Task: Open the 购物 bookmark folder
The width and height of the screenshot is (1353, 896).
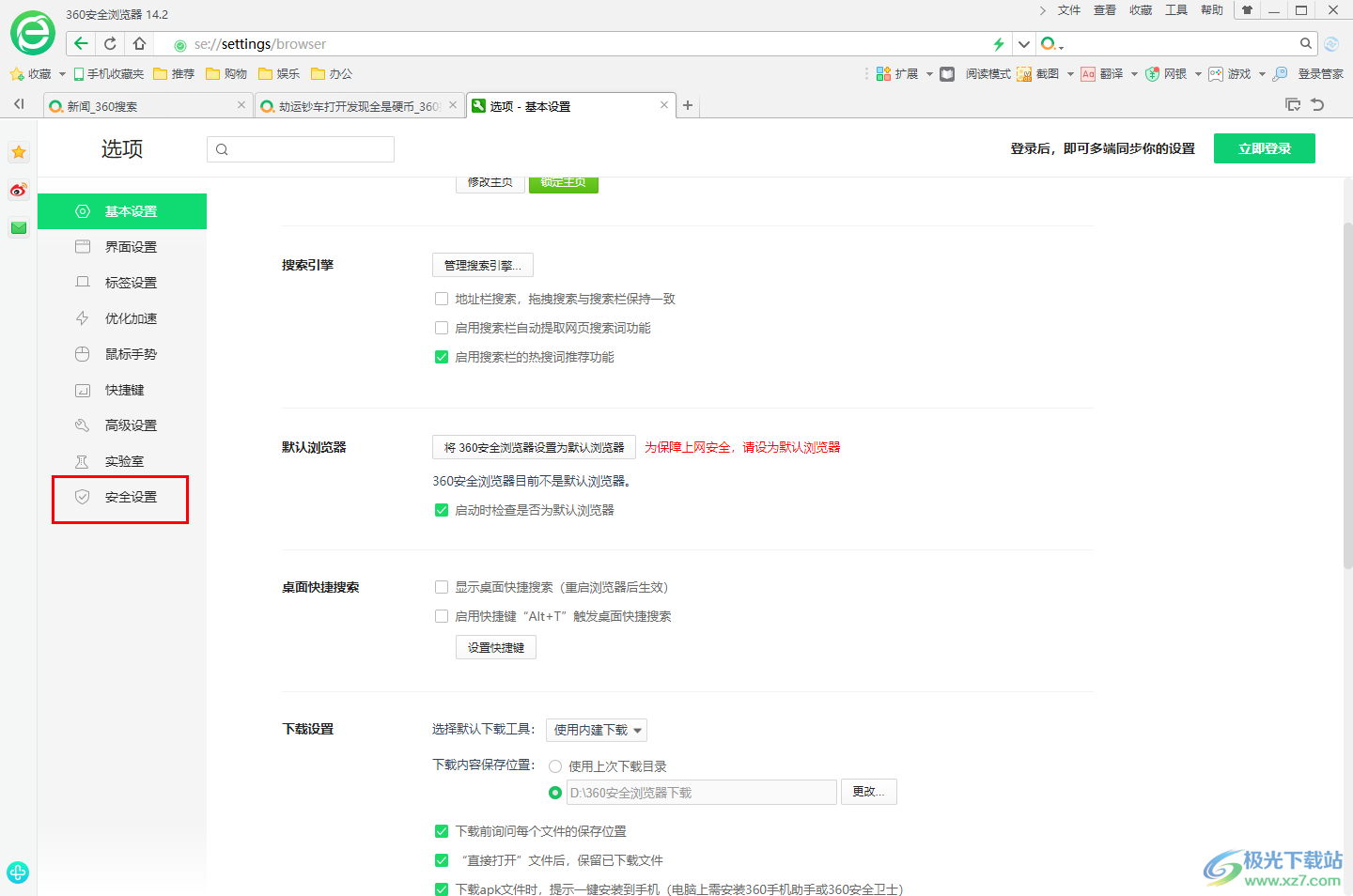Action: pyautogui.click(x=226, y=73)
